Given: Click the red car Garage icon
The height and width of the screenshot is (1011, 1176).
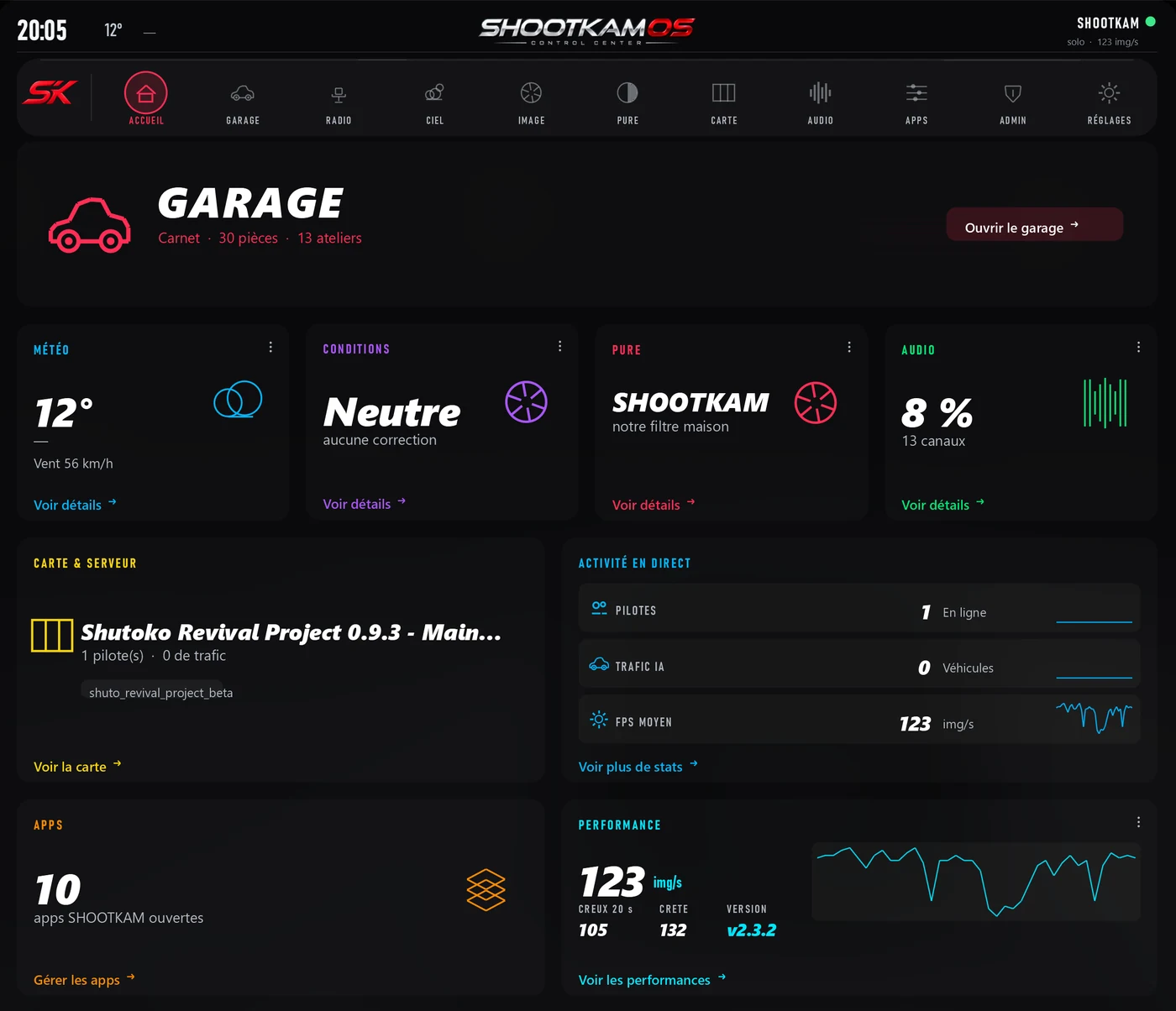Looking at the screenshot, I should [90, 225].
